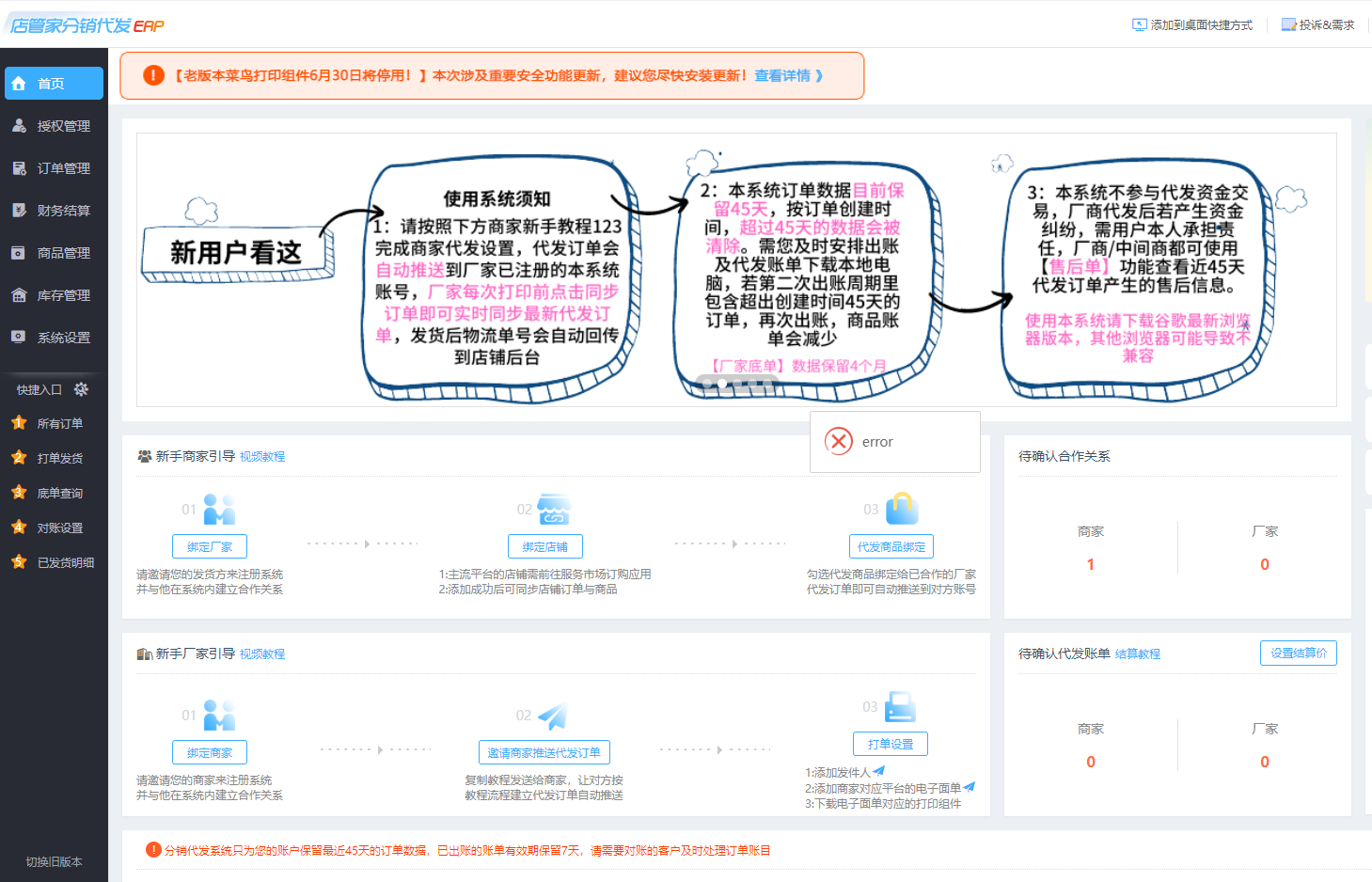Click 添加到桌面快捷方式 in the top bar
Viewport: 1372px width, 882px height.
pyautogui.click(x=1192, y=25)
